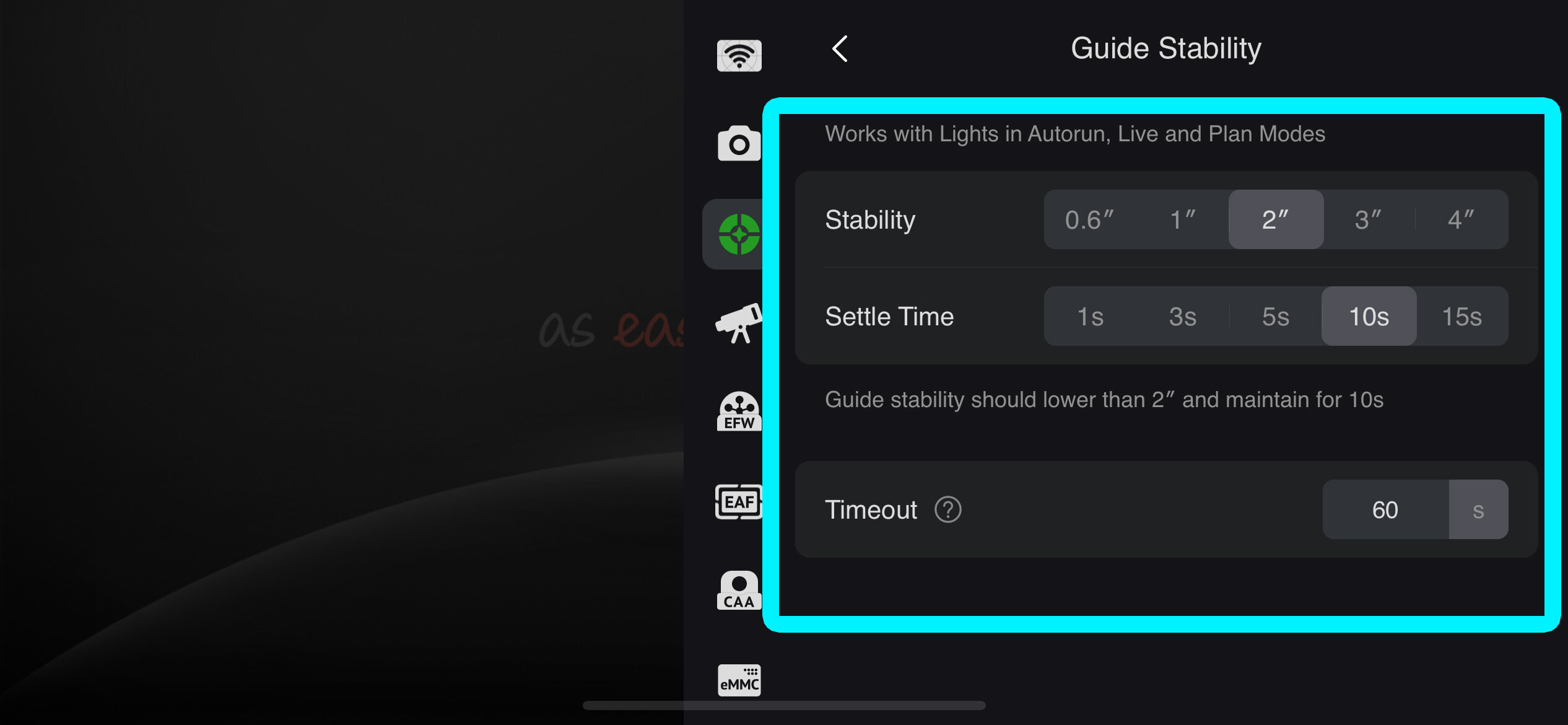Open the Wi-Fi settings icon
The image size is (1568, 725).
pos(739,55)
